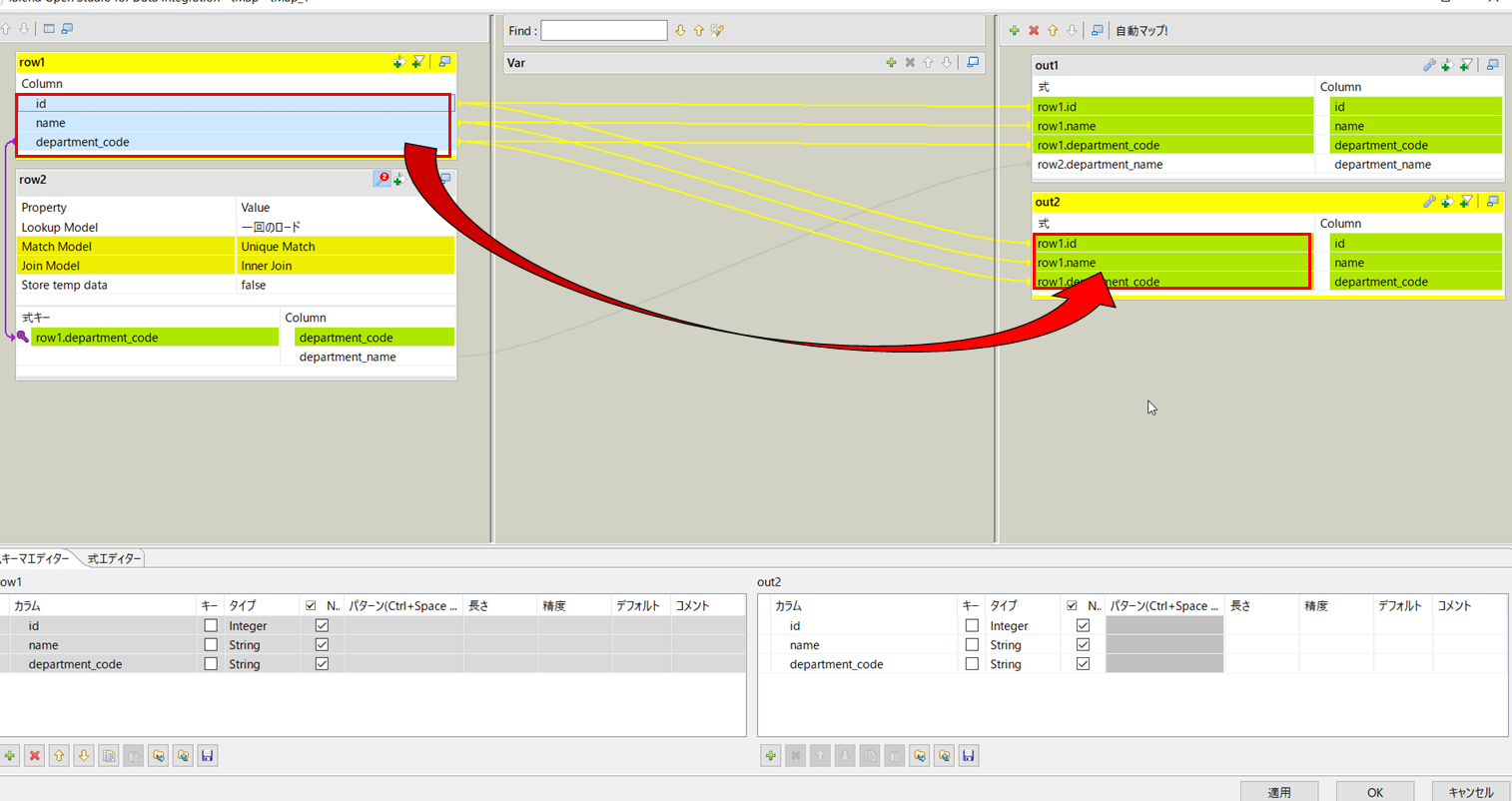Toggle the nullable checkbox for row1 id column

click(322, 625)
